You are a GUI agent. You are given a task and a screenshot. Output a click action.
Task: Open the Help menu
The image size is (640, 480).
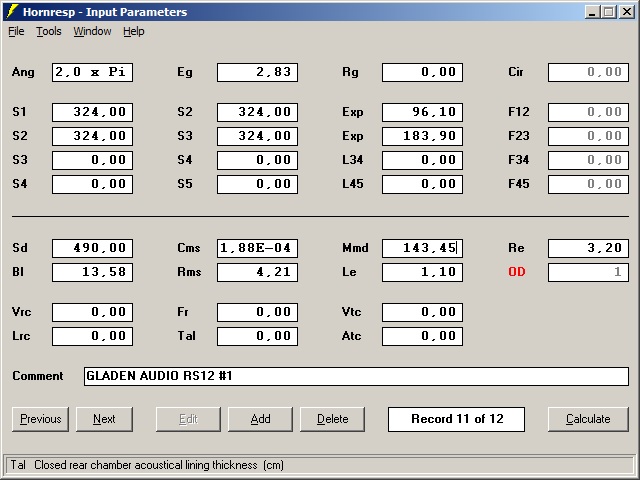(133, 31)
